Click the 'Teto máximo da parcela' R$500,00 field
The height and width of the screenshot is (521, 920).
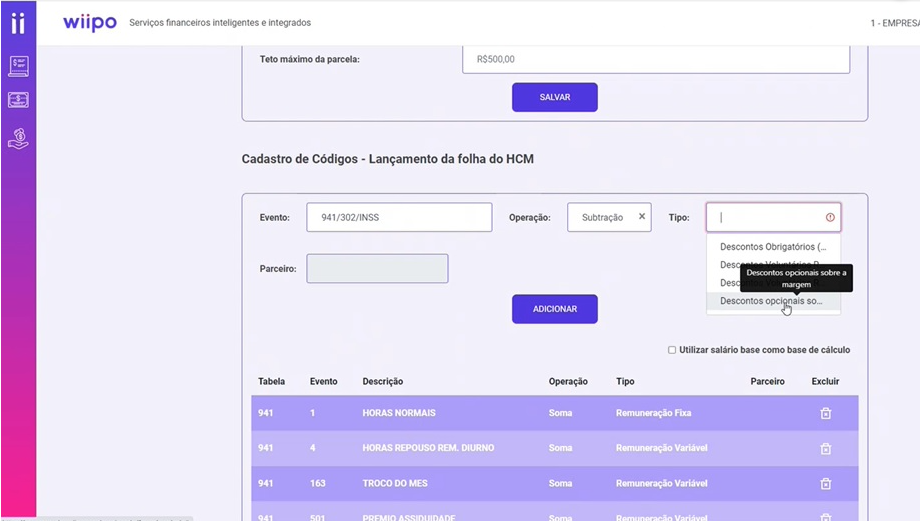pos(656,59)
